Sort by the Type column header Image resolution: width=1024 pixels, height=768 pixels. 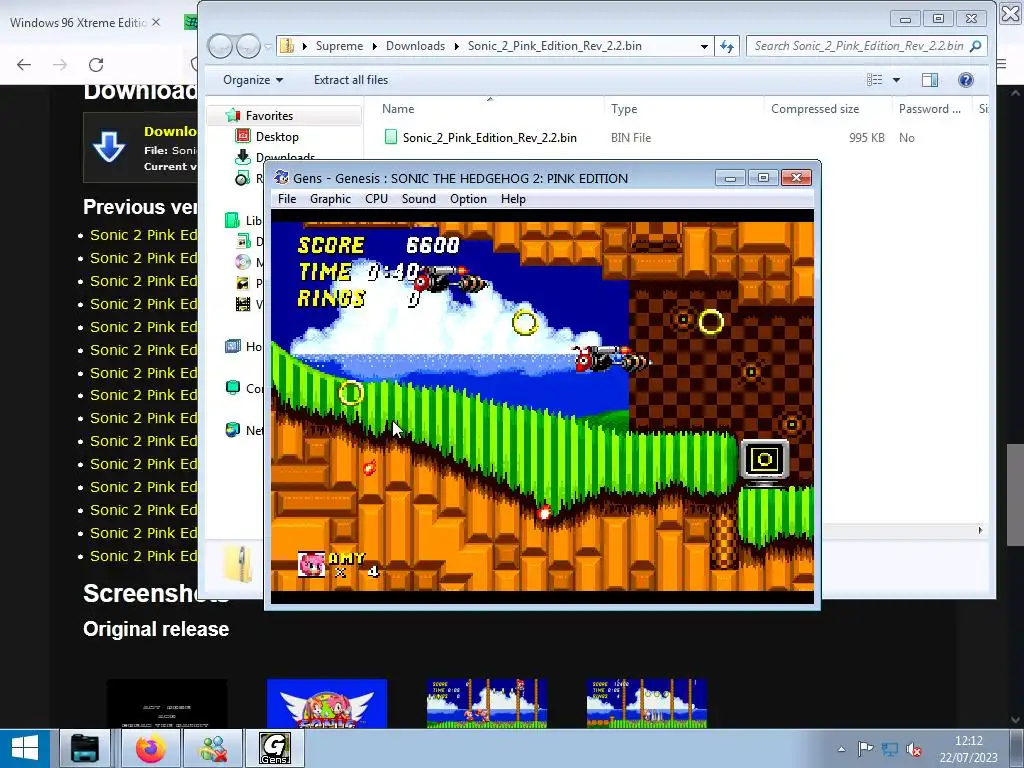(624, 109)
